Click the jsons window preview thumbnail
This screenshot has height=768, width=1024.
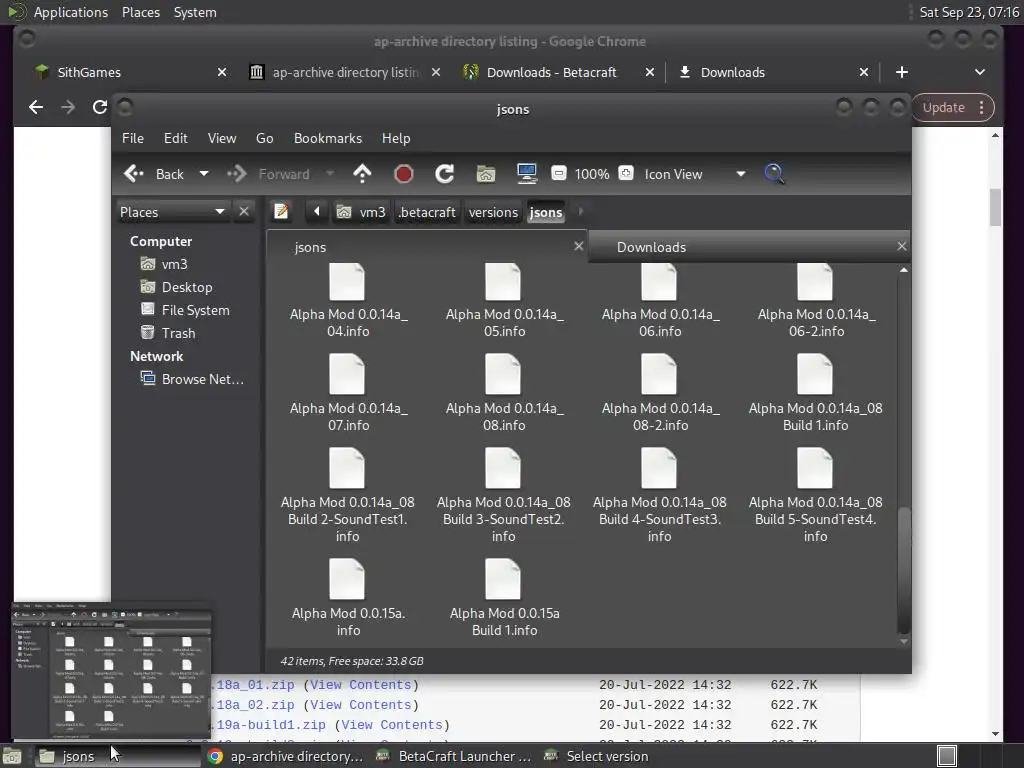pyautogui.click(x=112, y=671)
